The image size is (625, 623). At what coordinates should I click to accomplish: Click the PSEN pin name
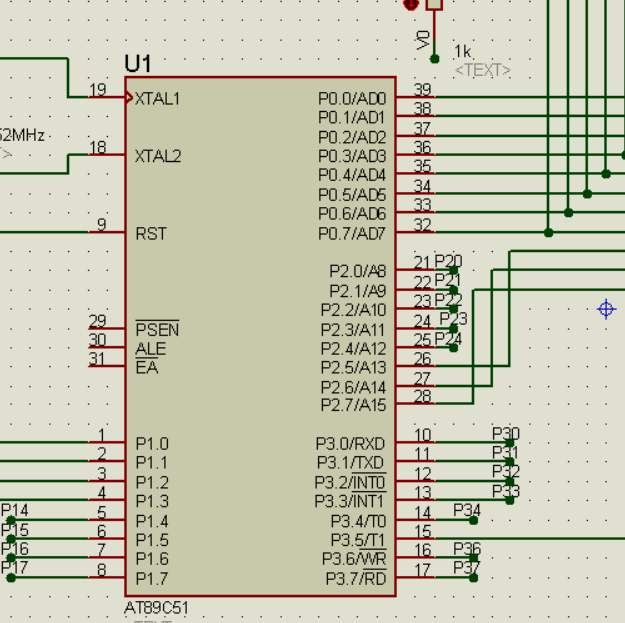[x=157, y=329]
